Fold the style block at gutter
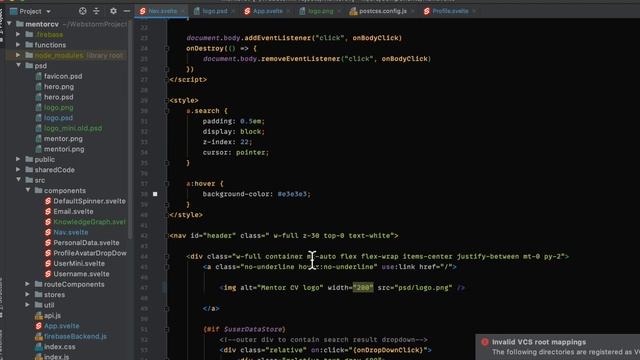 167,100
